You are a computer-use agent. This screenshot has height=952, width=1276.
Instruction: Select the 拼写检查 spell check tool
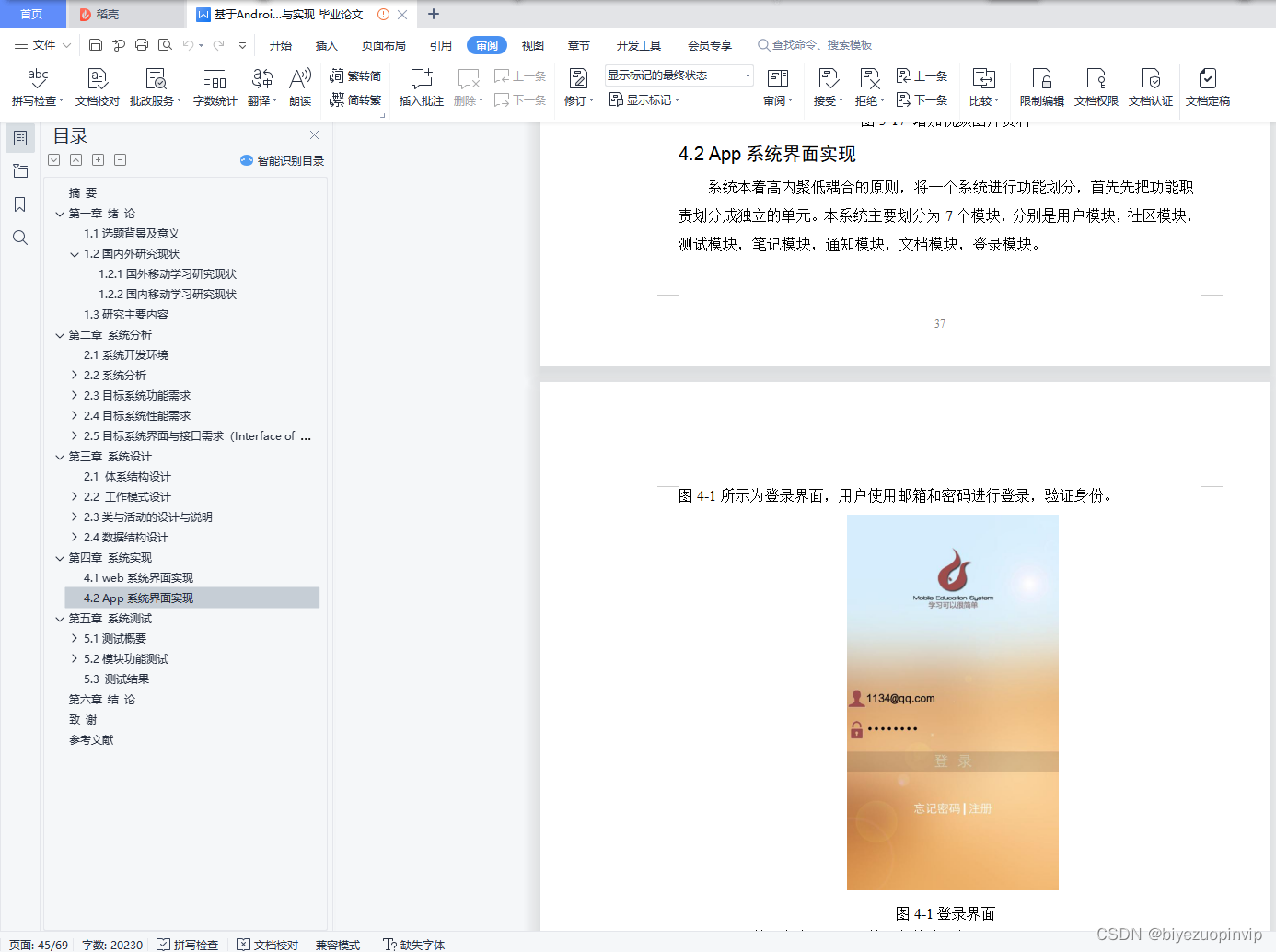tap(35, 87)
